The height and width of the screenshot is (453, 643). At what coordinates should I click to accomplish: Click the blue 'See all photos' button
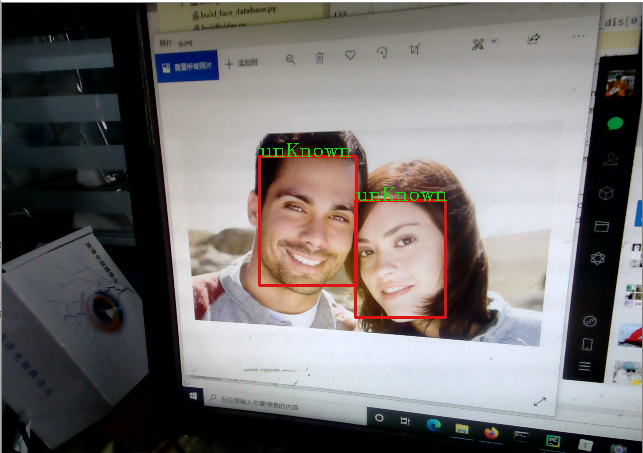pyautogui.click(x=188, y=66)
